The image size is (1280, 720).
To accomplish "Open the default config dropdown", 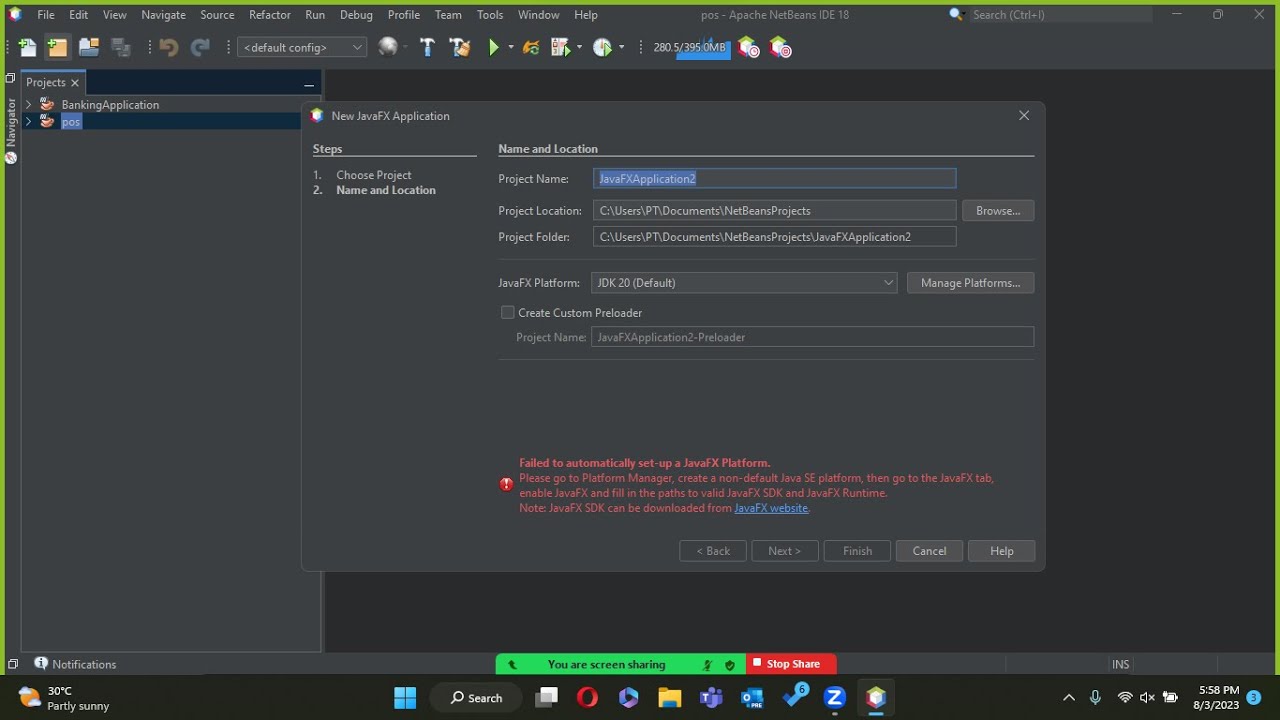I will [302, 47].
